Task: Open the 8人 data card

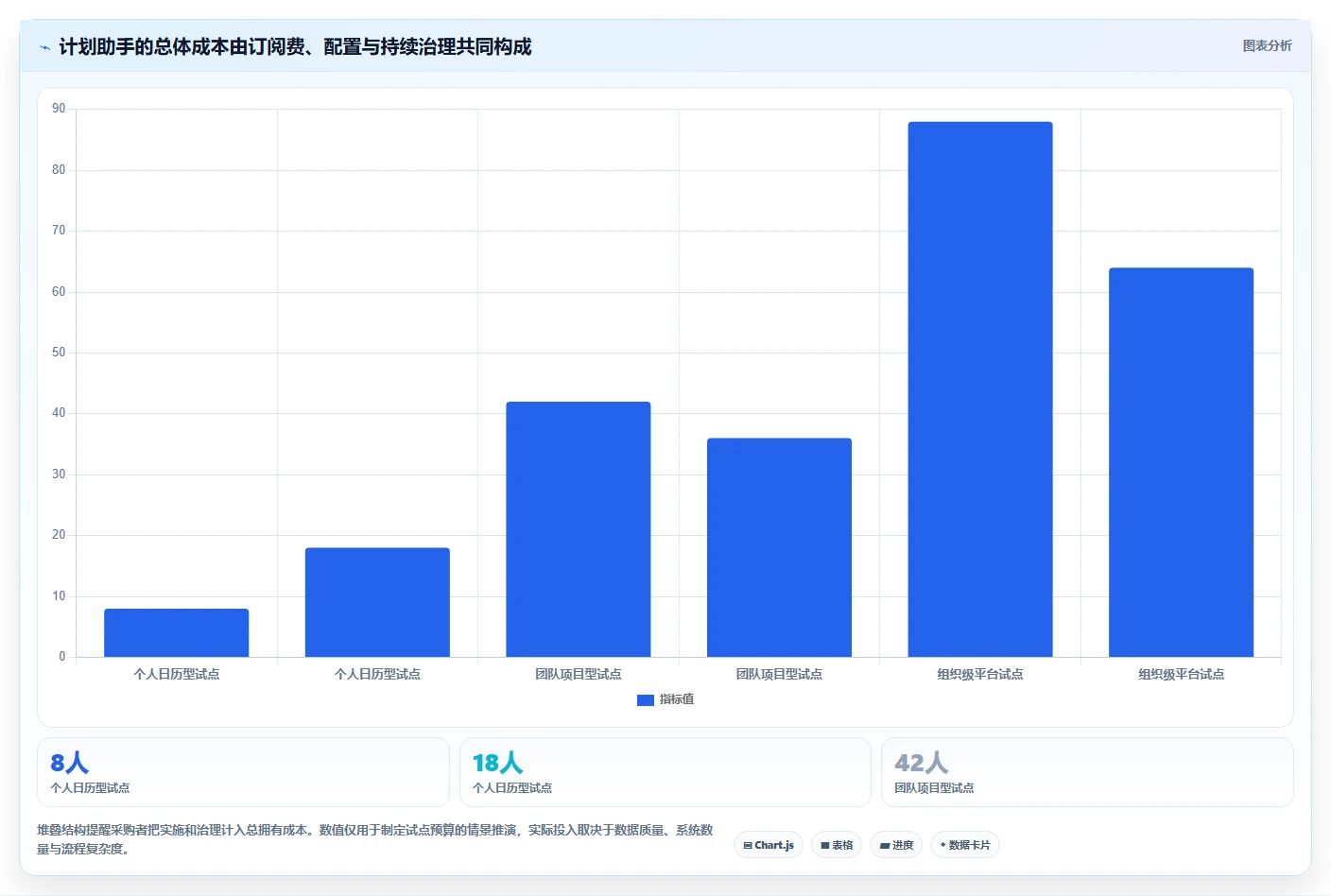Action: (x=243, y=772)
